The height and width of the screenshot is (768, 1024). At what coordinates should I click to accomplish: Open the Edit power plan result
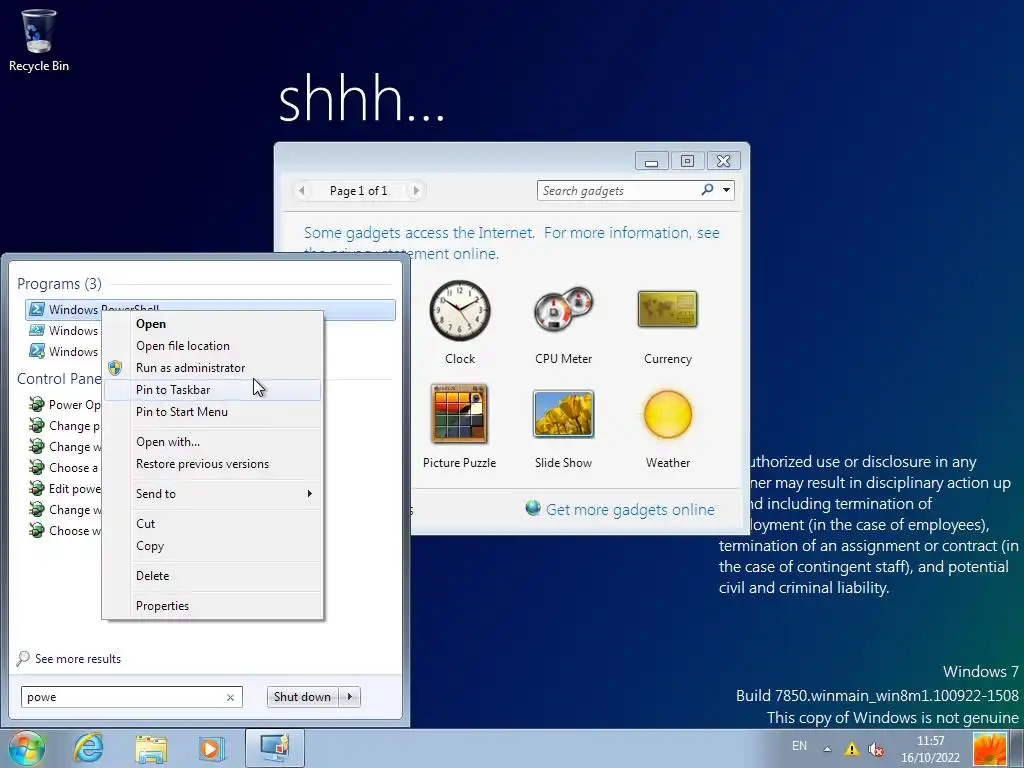click(x=65, y=488)
